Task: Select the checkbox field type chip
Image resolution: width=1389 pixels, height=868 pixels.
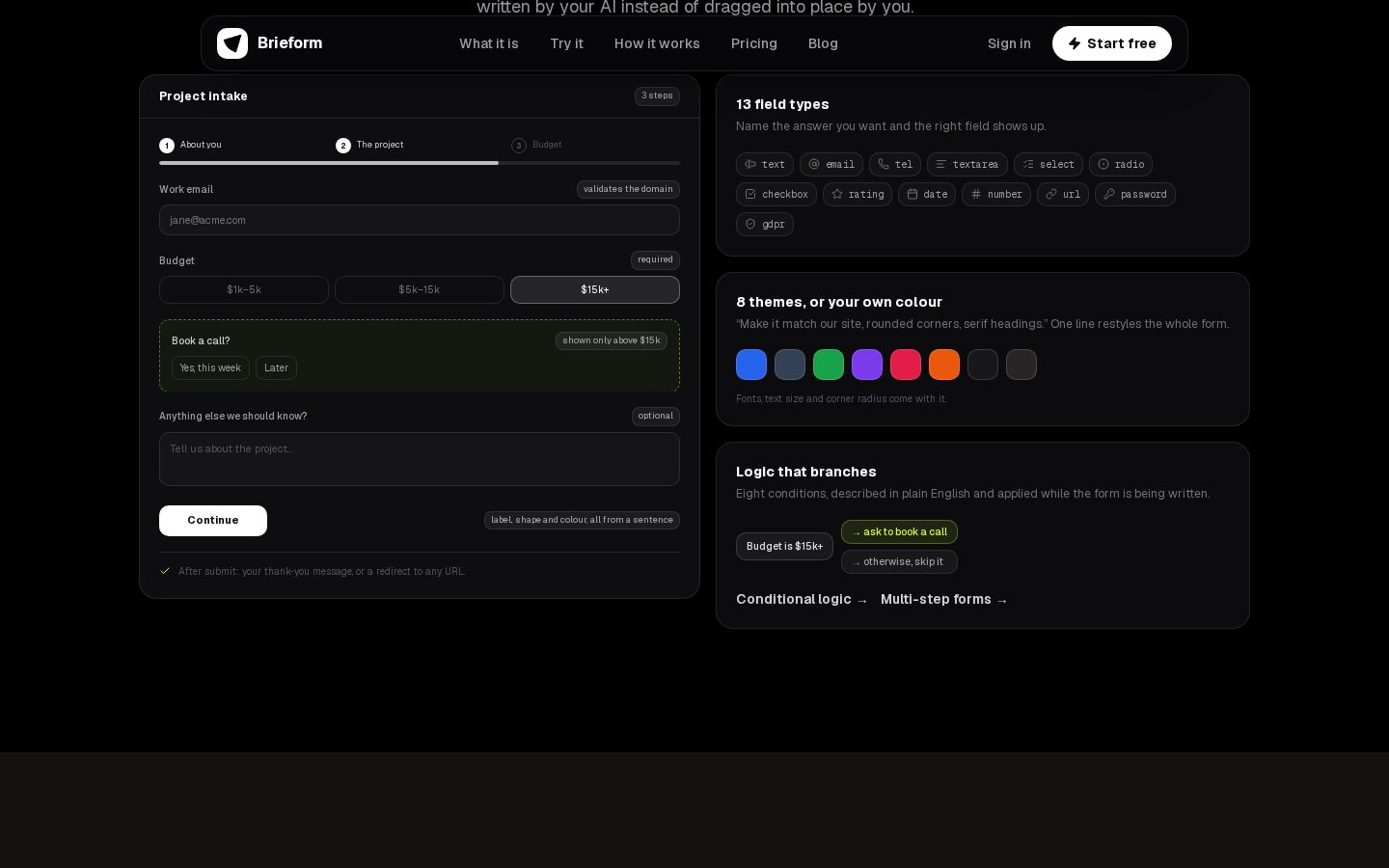Action: pyautogui.click(x=776, y=194)
